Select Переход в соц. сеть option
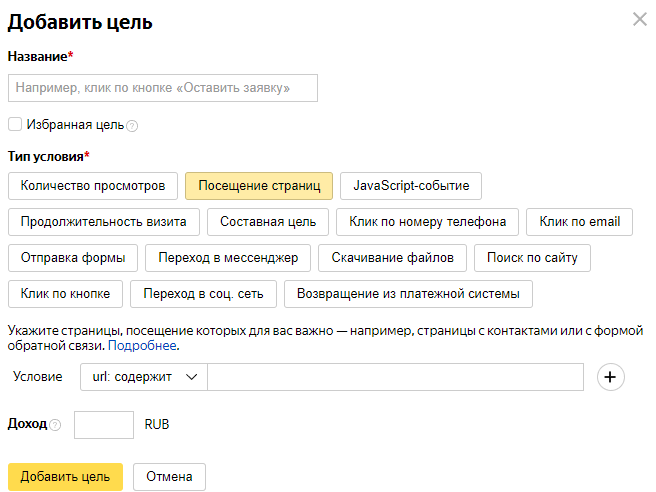Viewport: 656px width, 492px height. click(203, 294)
